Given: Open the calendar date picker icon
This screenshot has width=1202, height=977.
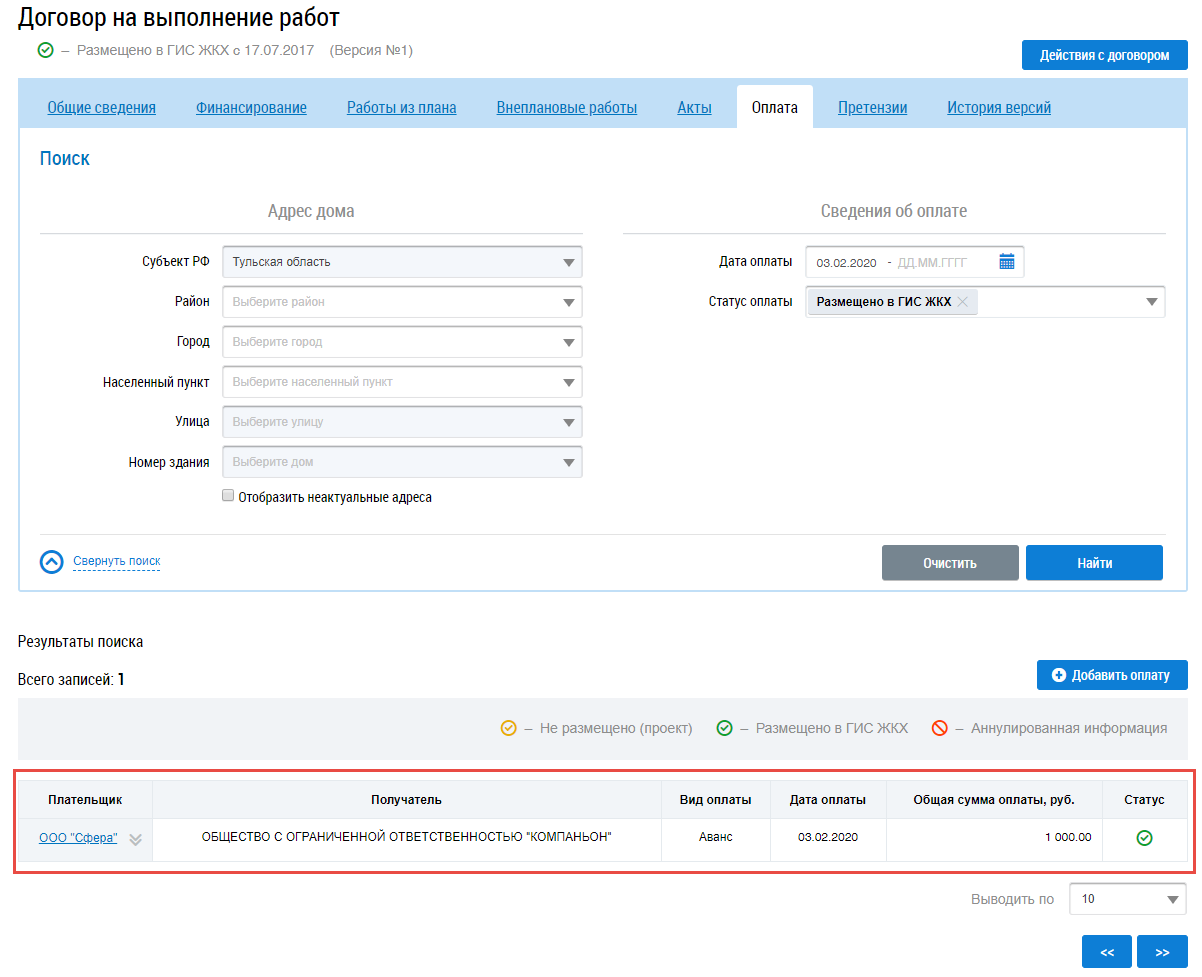Looking at the screenshot, I should [1006, 262].
